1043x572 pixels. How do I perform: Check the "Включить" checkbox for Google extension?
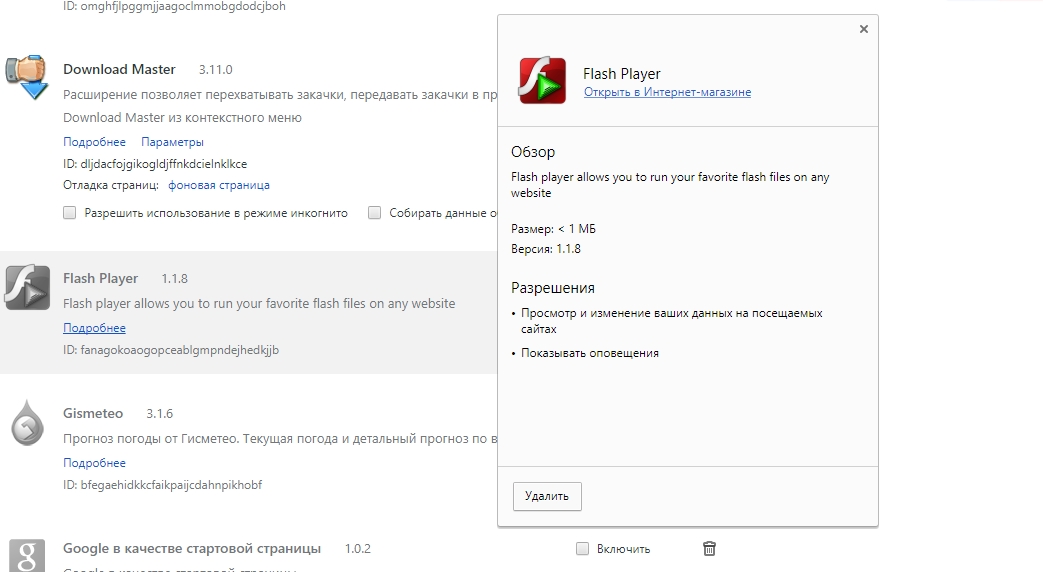pos(582,549)
